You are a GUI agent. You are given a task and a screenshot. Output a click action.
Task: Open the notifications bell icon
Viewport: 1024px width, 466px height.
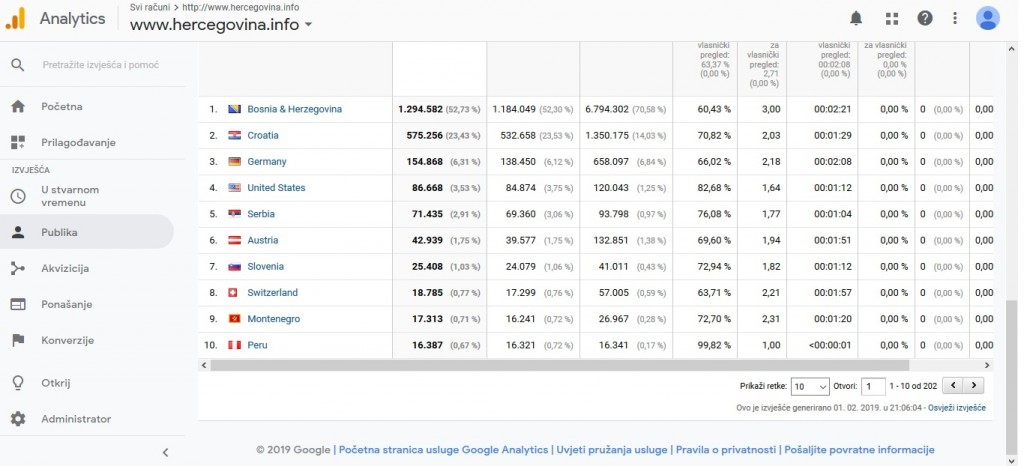pos(856,18)
